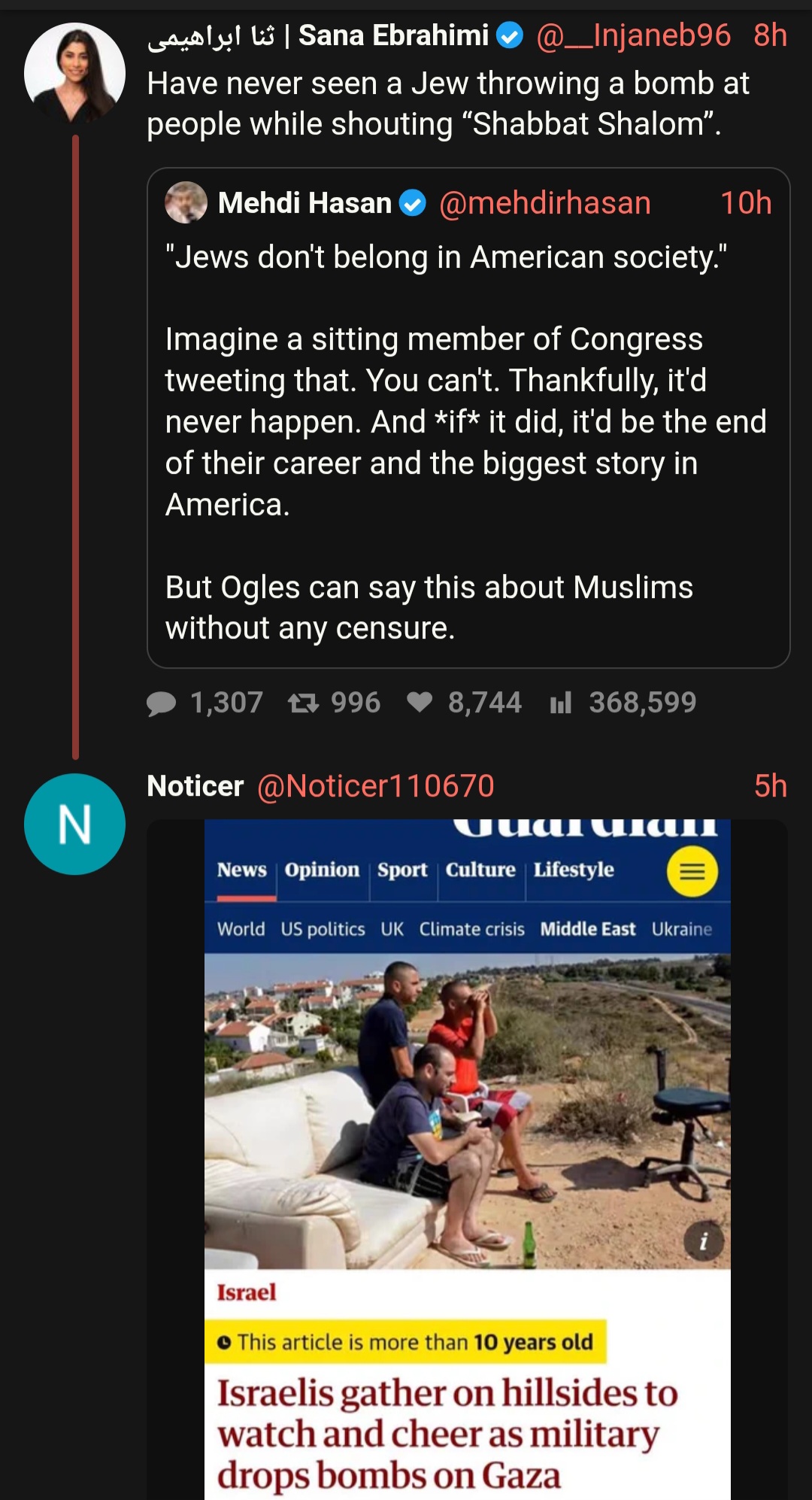Open view analytics bar chart icon
This screenshot has width=812, height=1500.
561,703
